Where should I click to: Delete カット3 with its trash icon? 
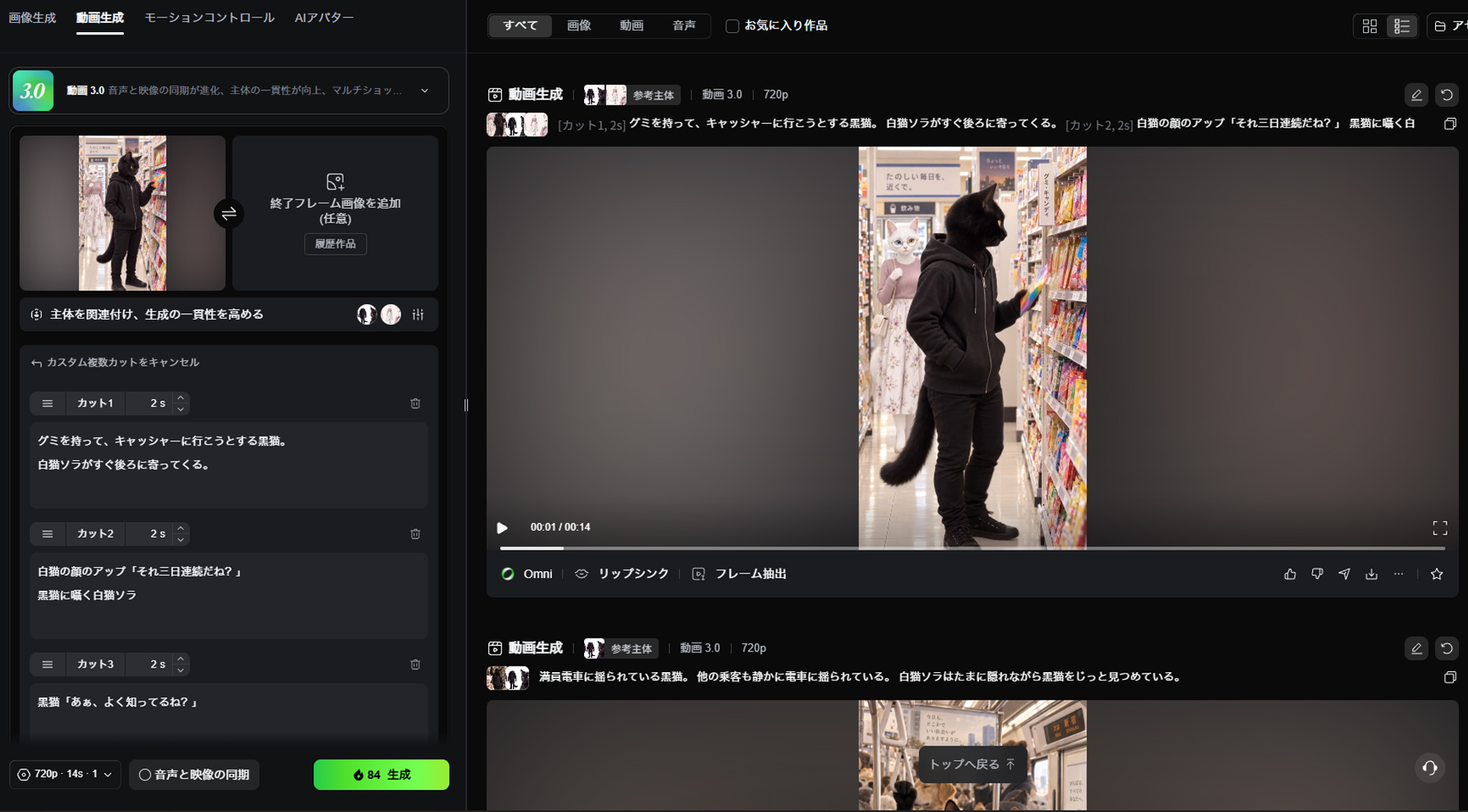415,664
